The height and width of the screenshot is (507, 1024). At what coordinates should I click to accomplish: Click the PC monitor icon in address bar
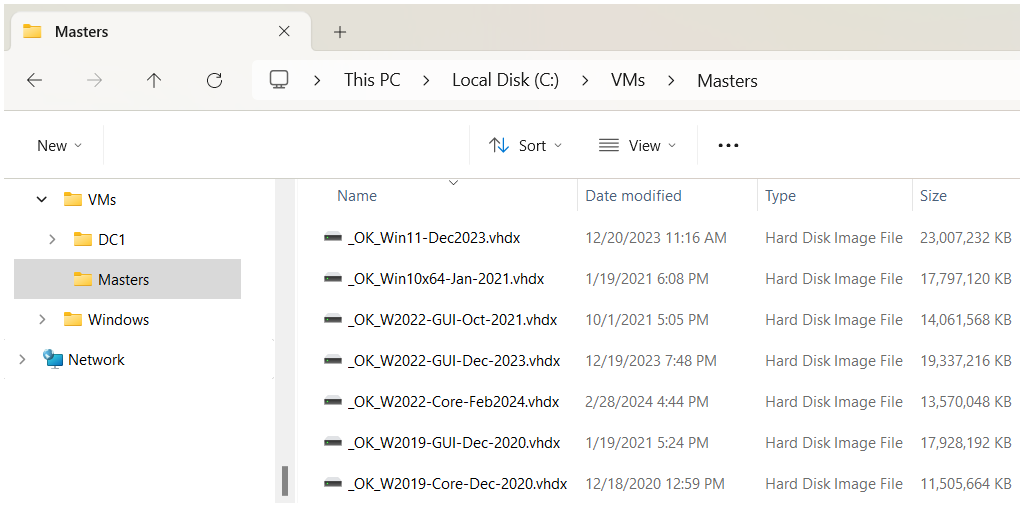(x=279, y=80)
